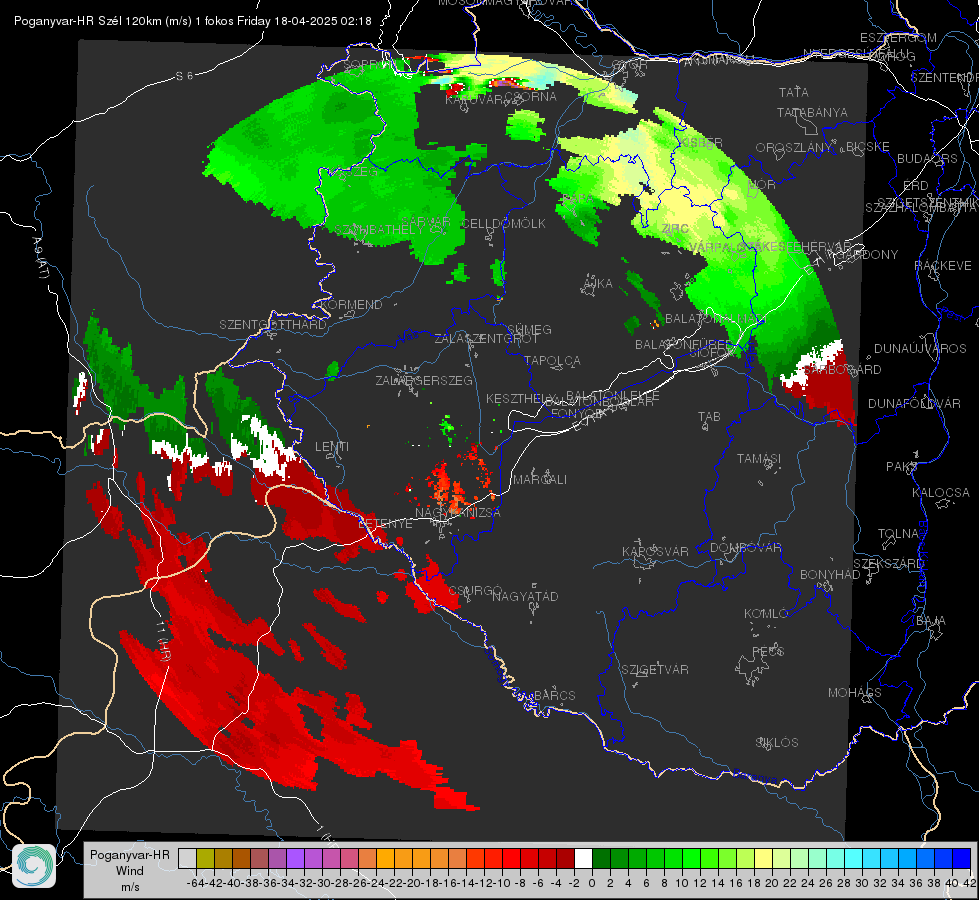Click the 'Poganyvar-HR Wind m/s' legend title
The width and height of the screenshot is (979, 900).
(130, 871)
